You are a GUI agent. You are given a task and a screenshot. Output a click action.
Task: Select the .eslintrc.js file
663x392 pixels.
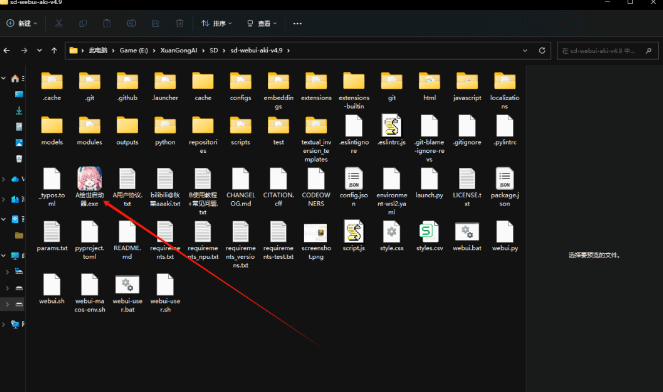pos(392,126)
